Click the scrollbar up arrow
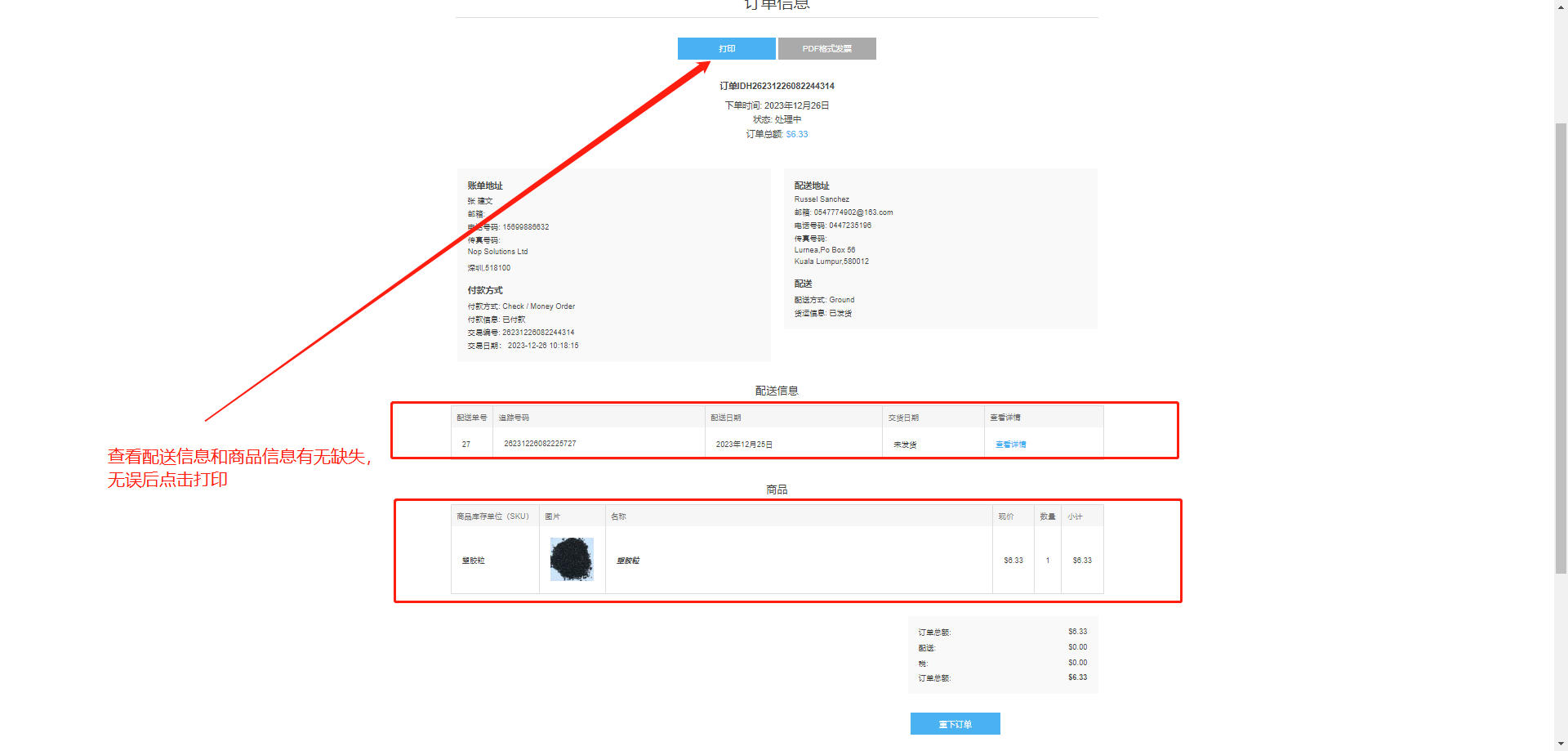This screenshot has width=1568, height=751. pos(1561,5)
